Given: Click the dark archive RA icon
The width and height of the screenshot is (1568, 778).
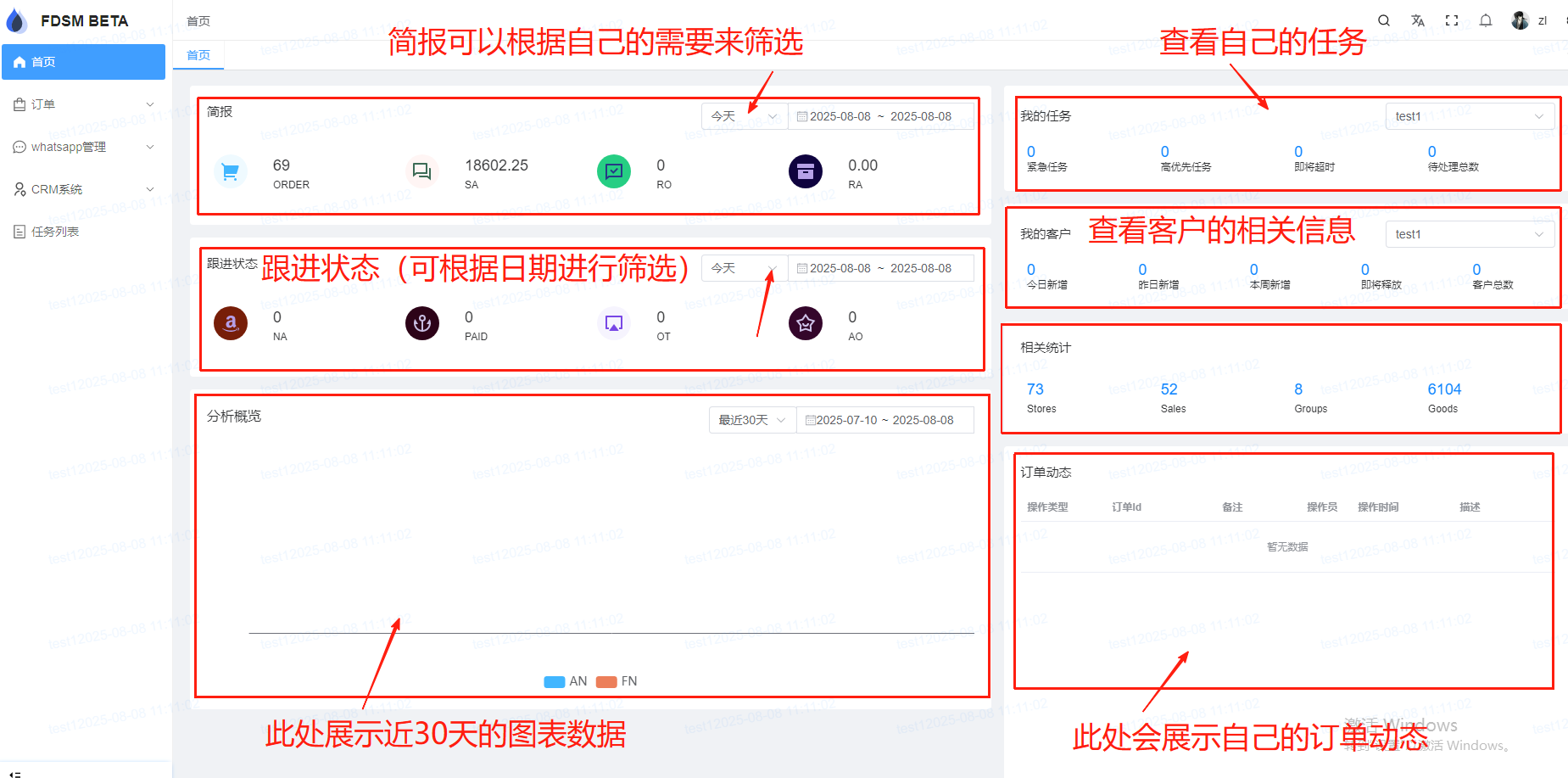Looking at the screenshot, I should pyautogui.click(x=805, y=172).
